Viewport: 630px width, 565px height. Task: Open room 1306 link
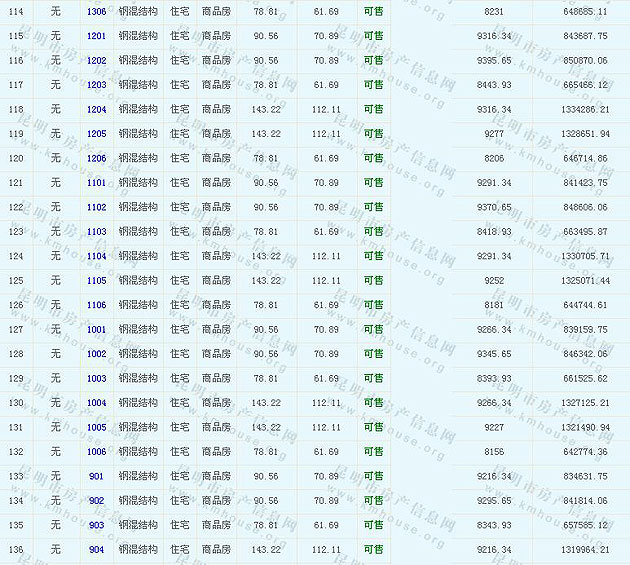96,11
